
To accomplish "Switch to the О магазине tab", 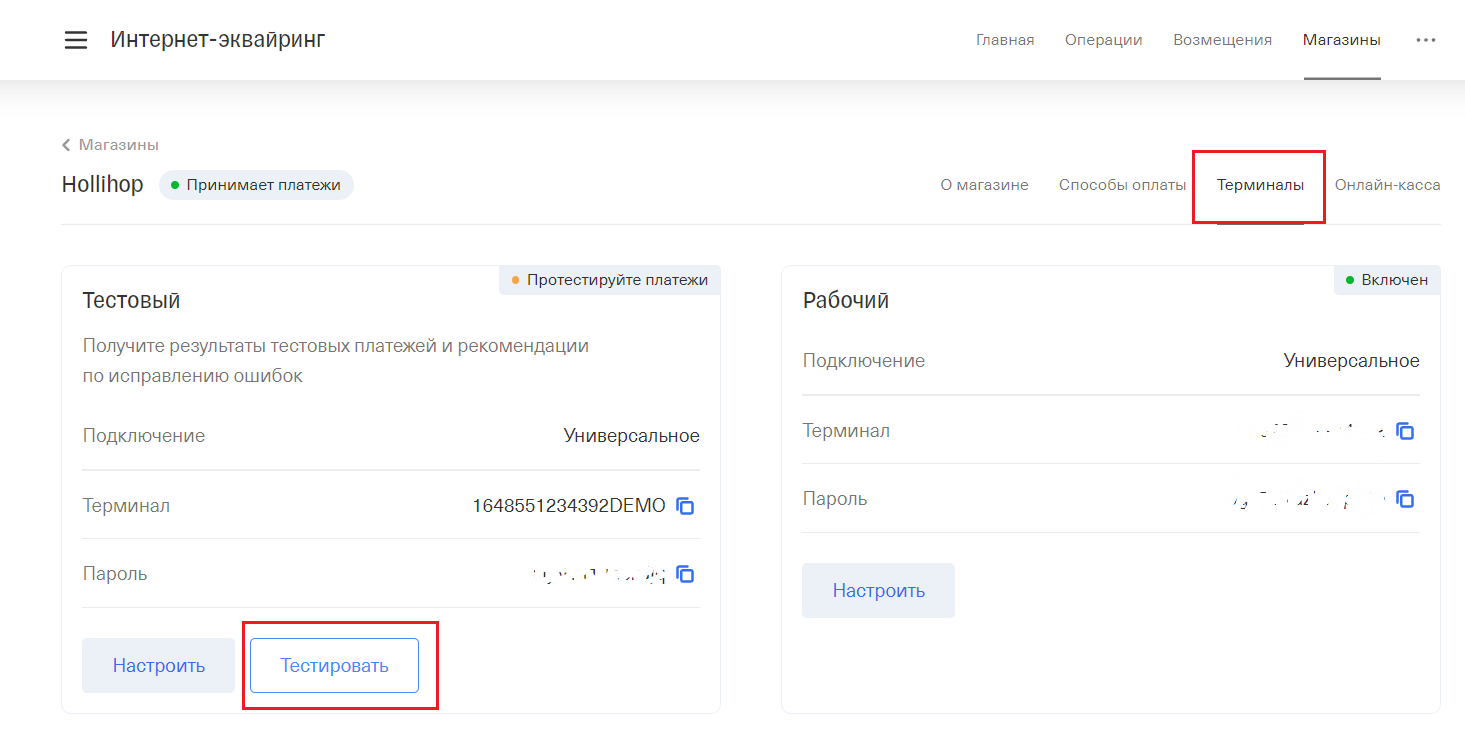I will [x=984, y=185].
